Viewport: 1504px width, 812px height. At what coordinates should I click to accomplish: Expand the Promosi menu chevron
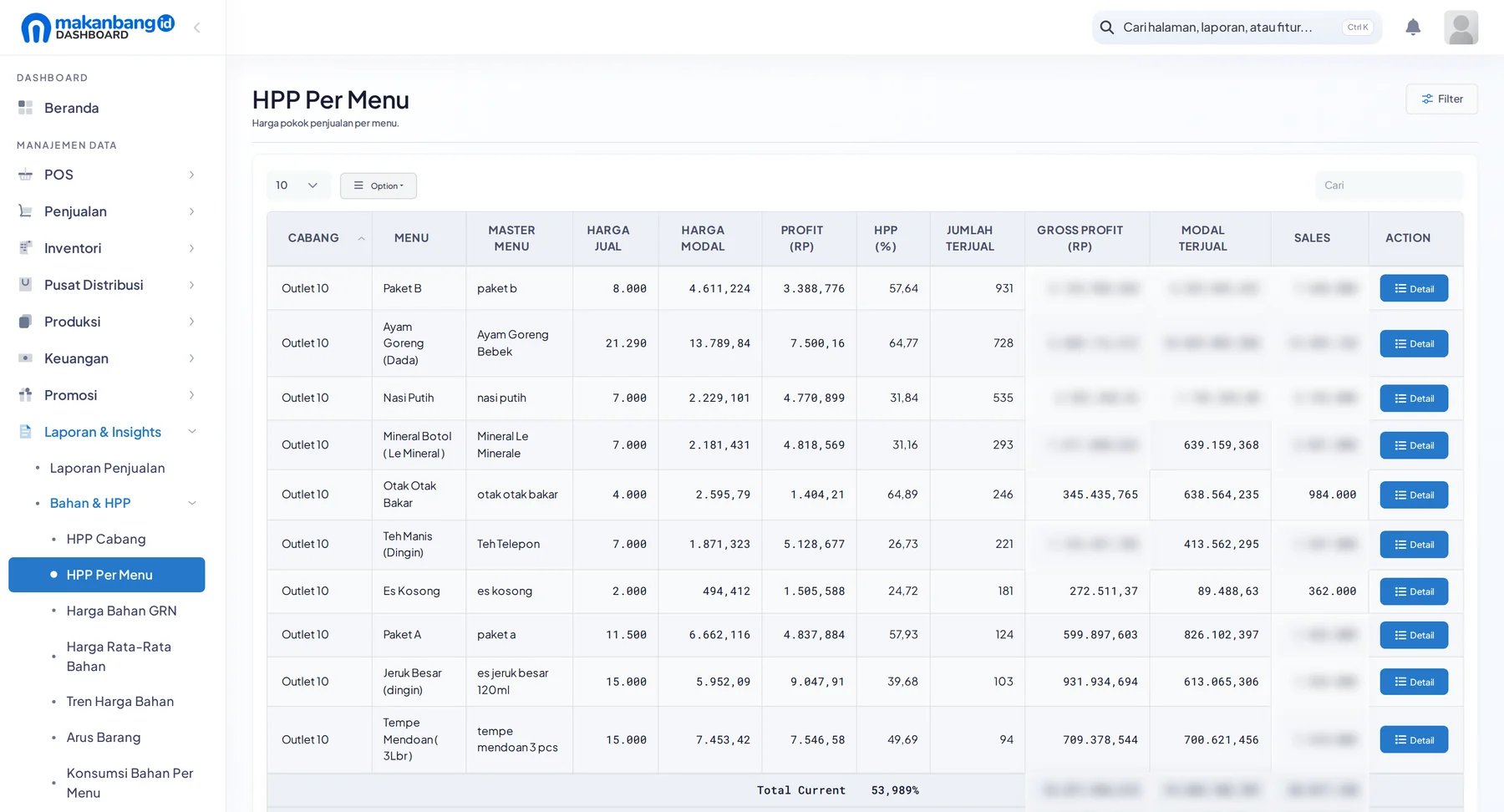click(x=191, y=395)
